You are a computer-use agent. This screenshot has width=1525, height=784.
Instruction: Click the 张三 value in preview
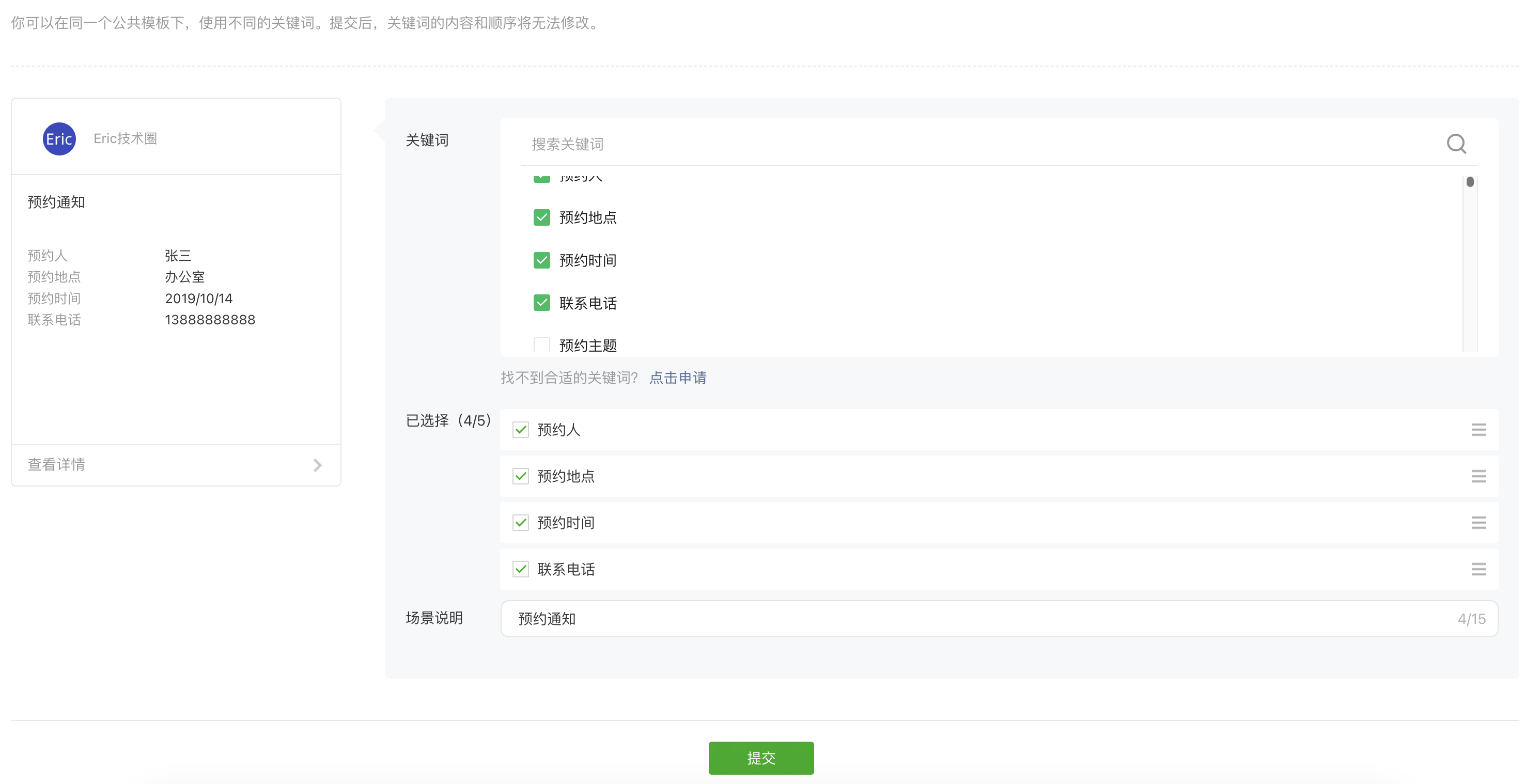pos(178,256)
